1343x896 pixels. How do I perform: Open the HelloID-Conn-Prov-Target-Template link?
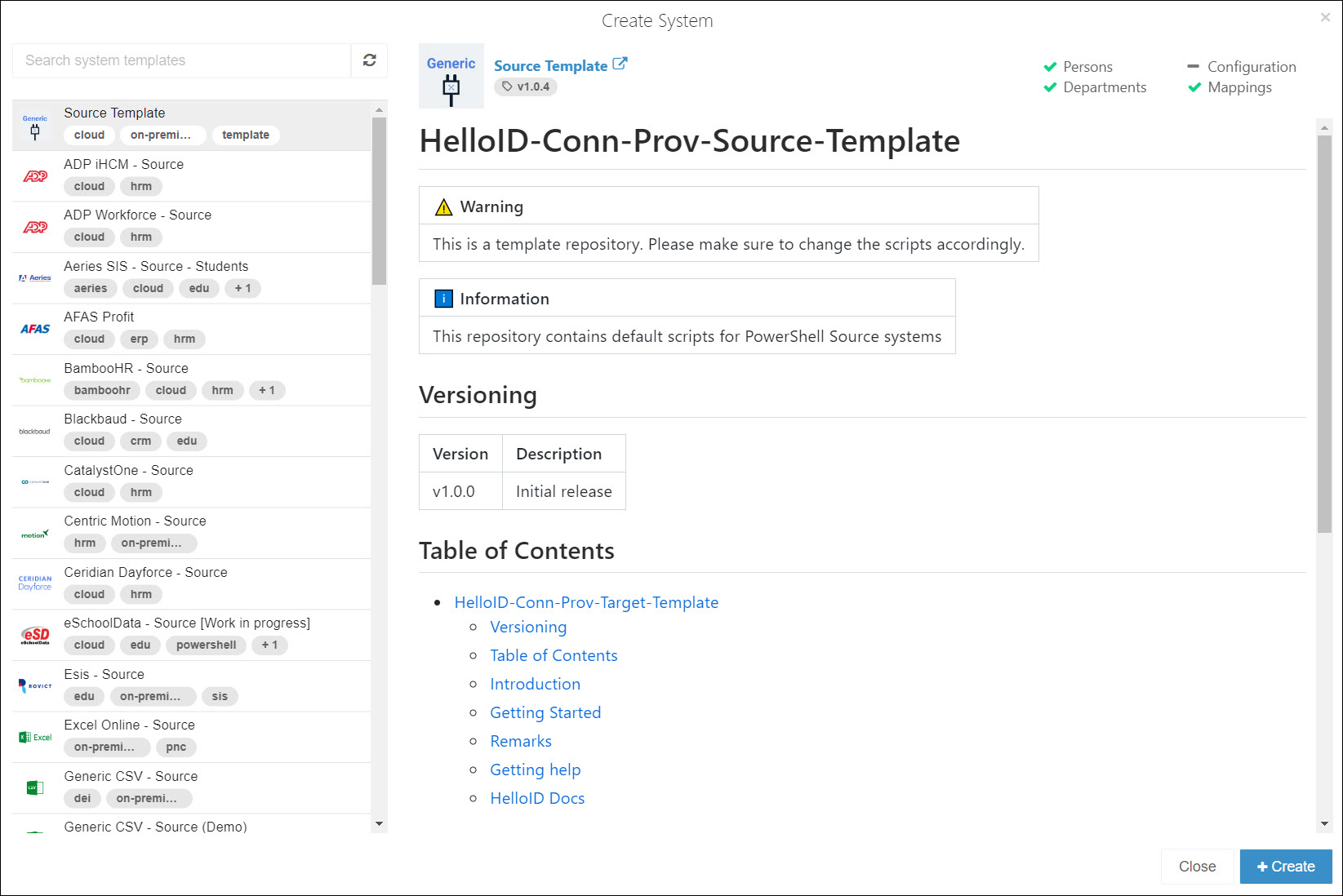tap(586, 602)
